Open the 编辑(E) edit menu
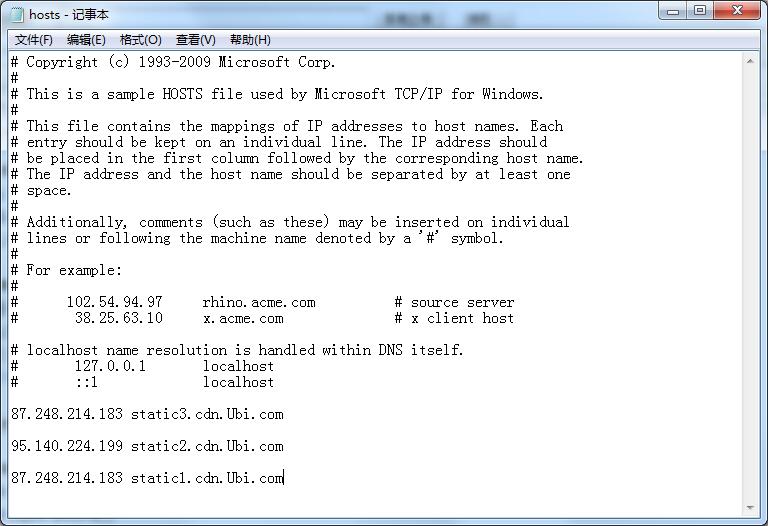Viewport: 768px width, 526px height. coord(86,40)
